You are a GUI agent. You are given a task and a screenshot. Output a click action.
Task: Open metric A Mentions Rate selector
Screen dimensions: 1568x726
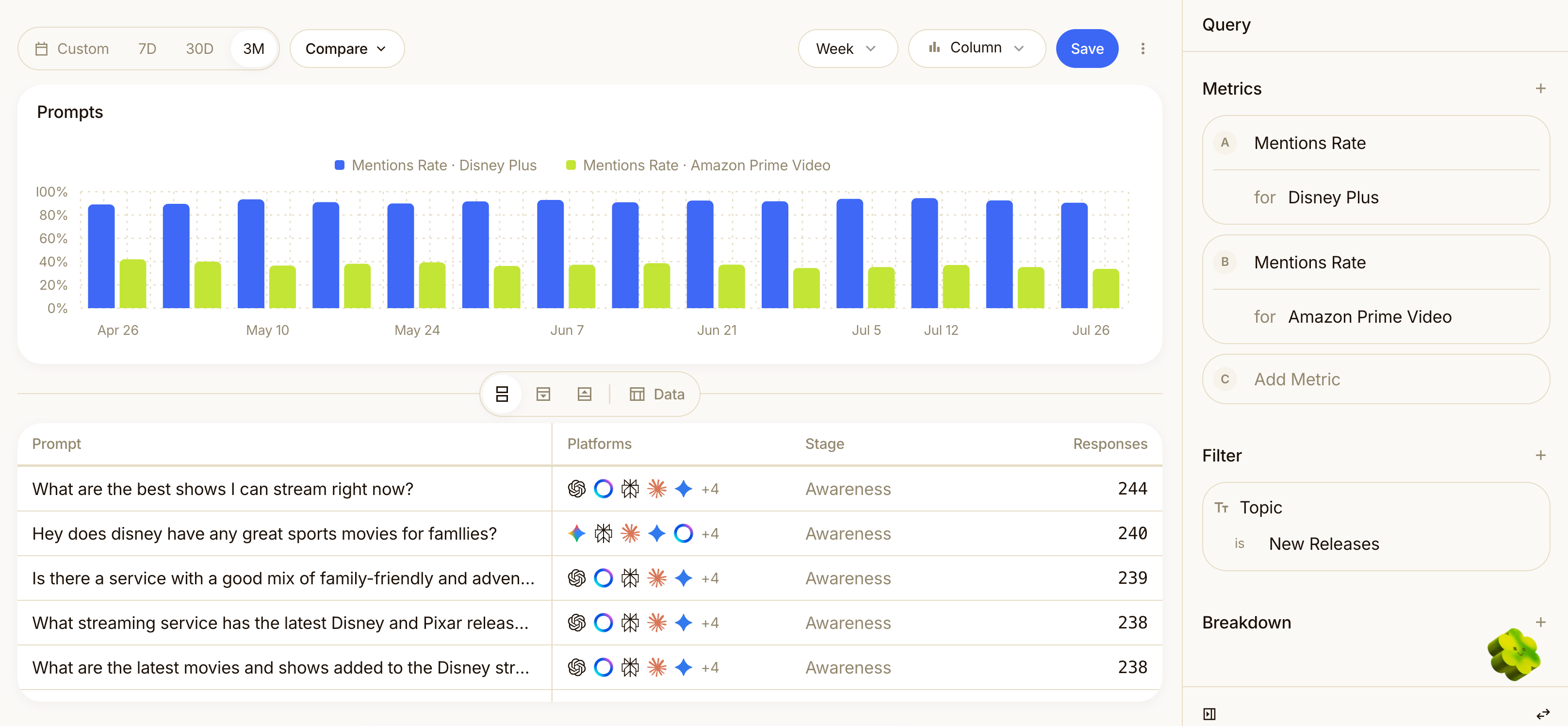coord(1309,143)
